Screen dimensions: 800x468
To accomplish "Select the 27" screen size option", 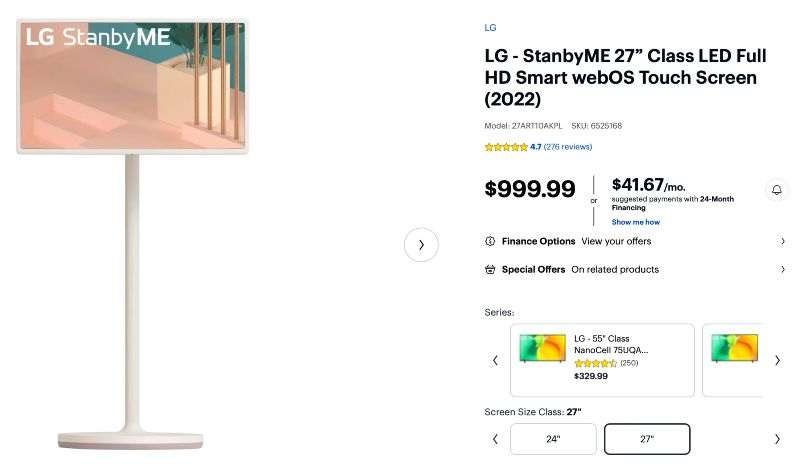I will [647, 439].
